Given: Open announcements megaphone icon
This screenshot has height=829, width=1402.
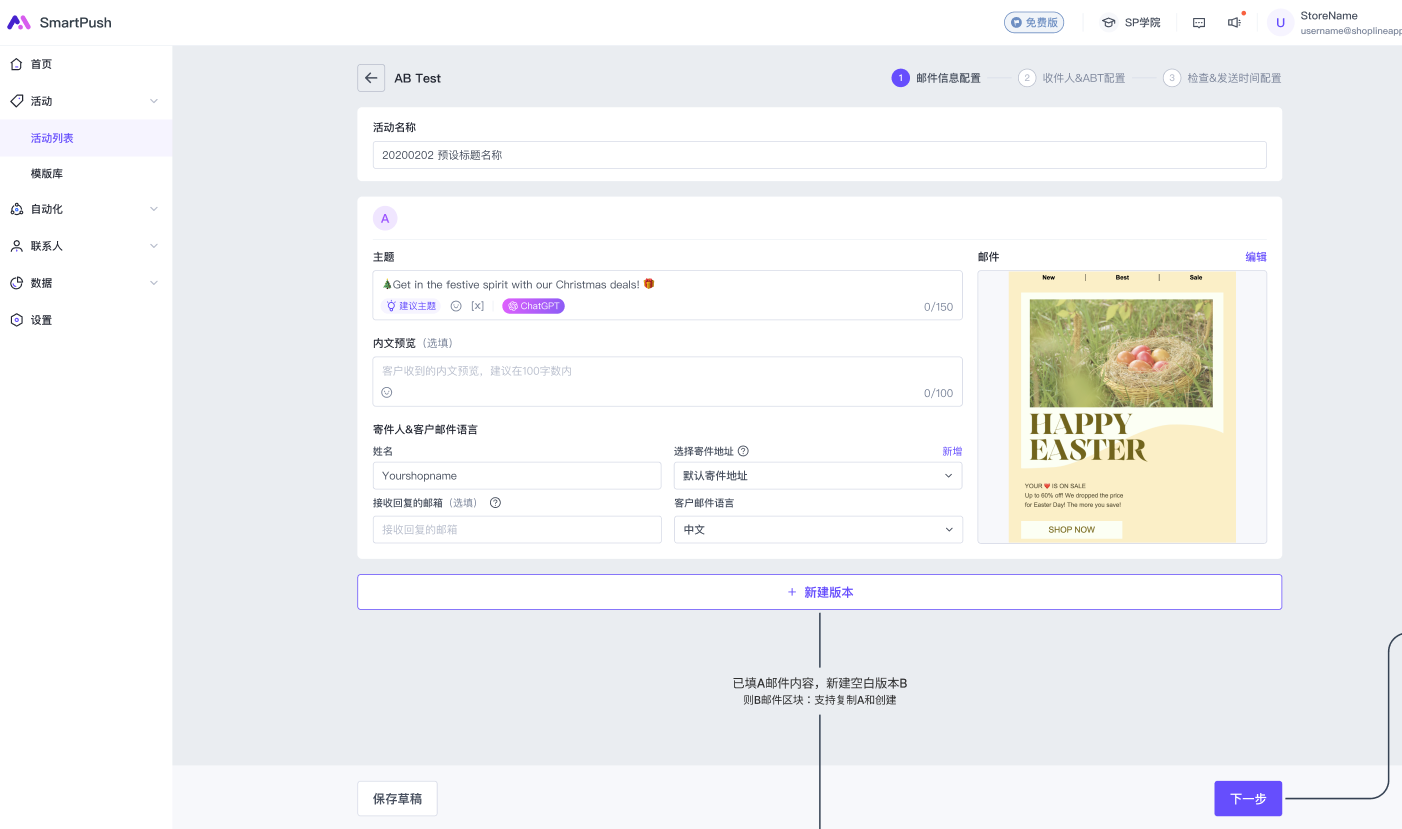Looking at the screenshot, I should (1234, 22).
